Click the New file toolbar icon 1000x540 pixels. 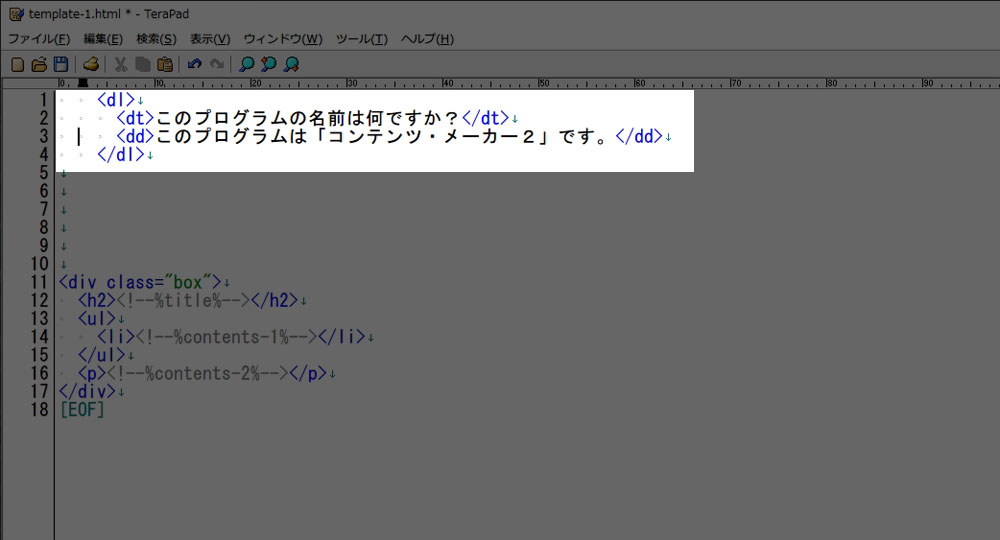(x=18, y=64)
